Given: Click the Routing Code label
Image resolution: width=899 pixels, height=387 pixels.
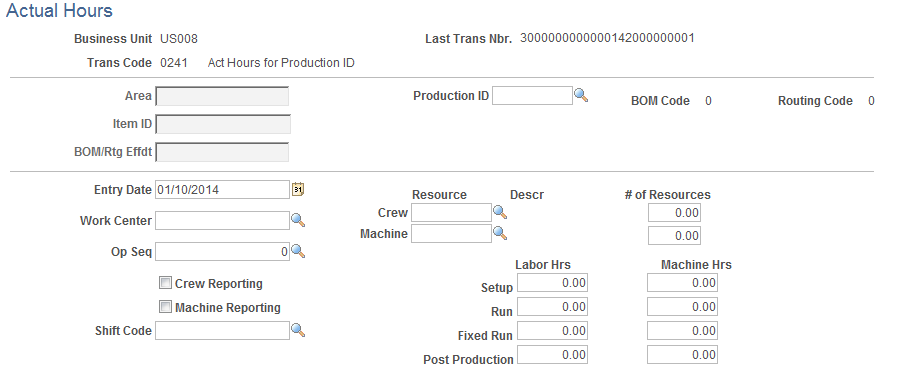Looking at the screenshot, I should coord(815,101).
